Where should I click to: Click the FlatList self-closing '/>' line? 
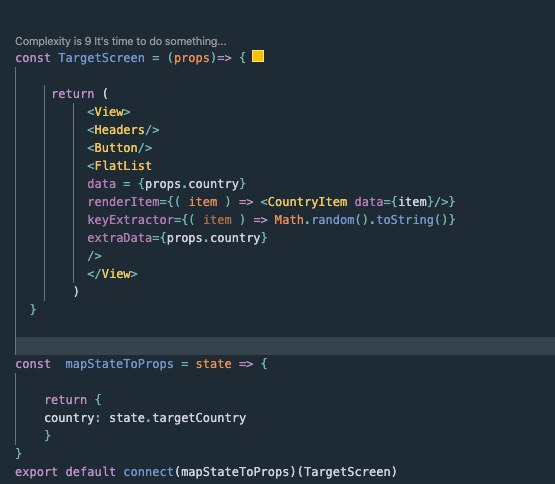click(x=95, y=256)
